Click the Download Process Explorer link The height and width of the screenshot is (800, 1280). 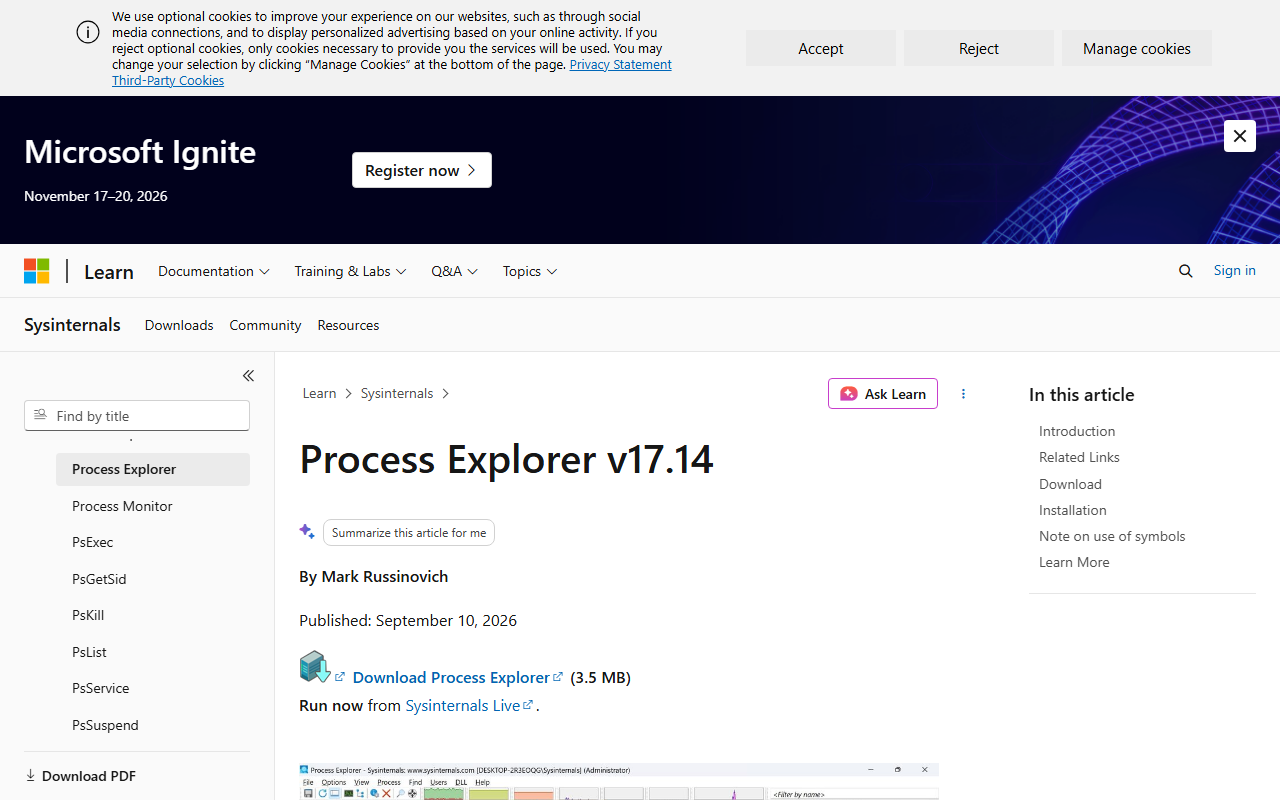coord(458,677)
